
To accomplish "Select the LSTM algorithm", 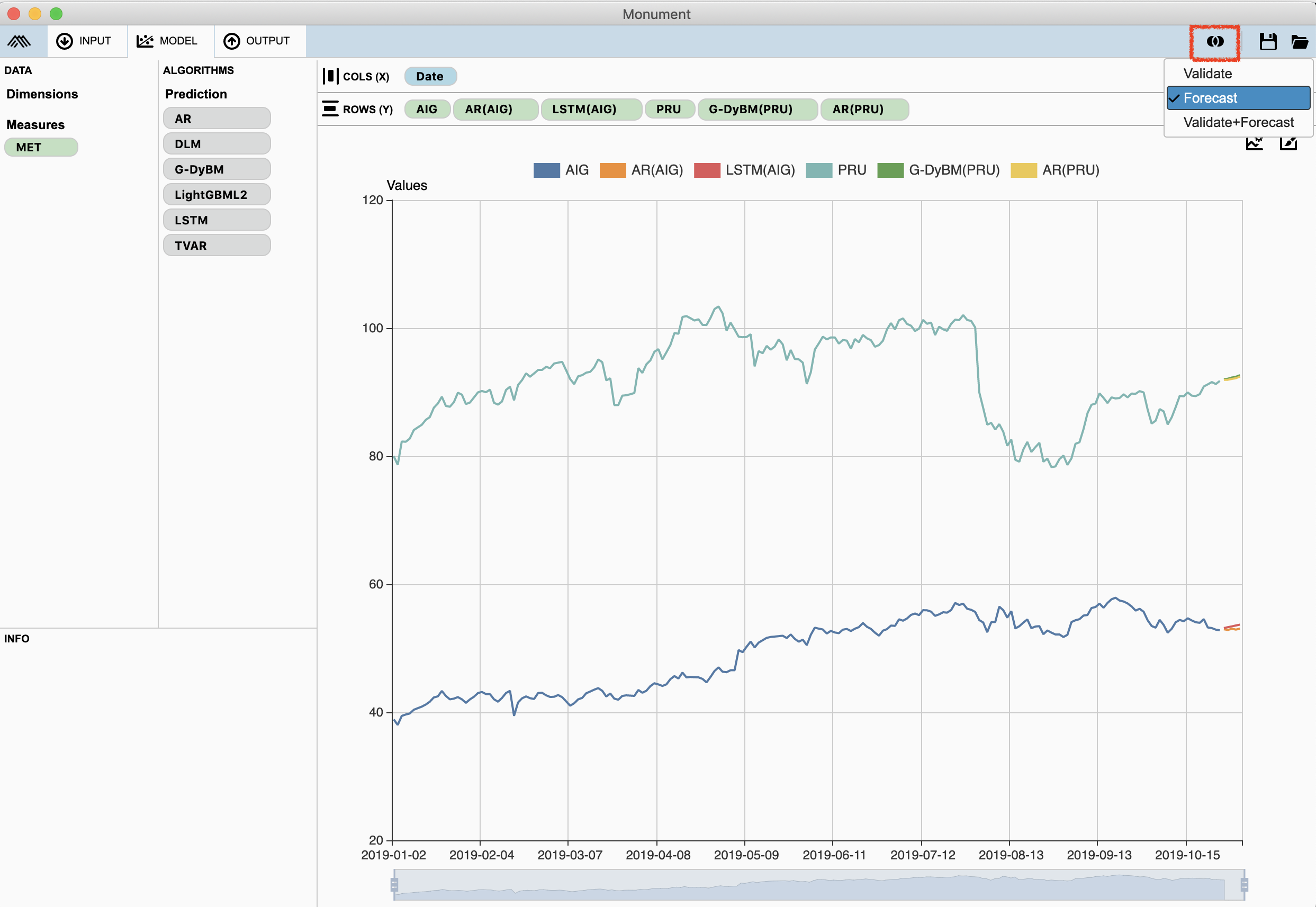I will pos(217,220).
